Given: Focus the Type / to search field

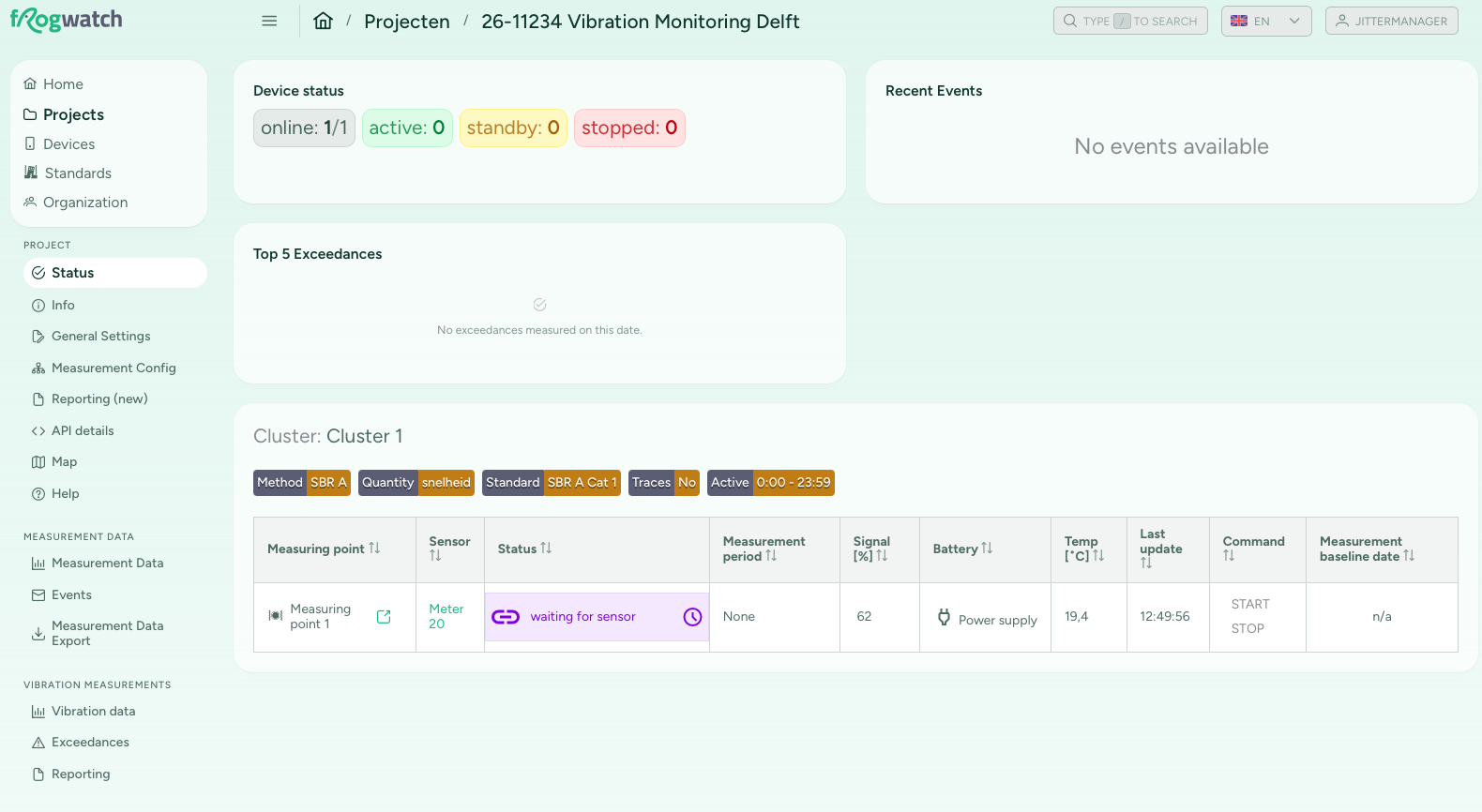Looking at the screenshot, I should (1130, 21).
